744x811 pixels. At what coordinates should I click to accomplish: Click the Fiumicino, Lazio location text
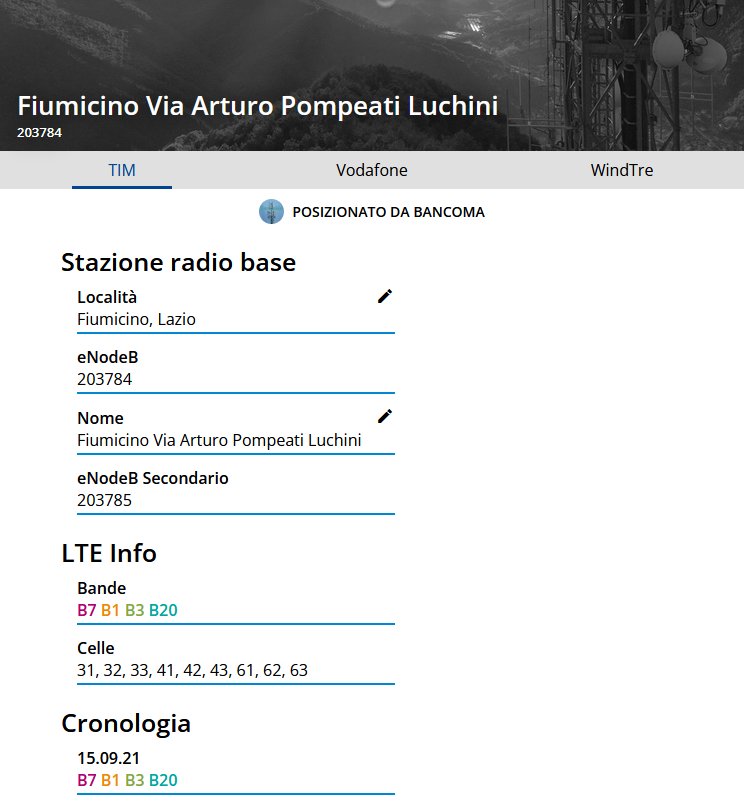(137, 320)
